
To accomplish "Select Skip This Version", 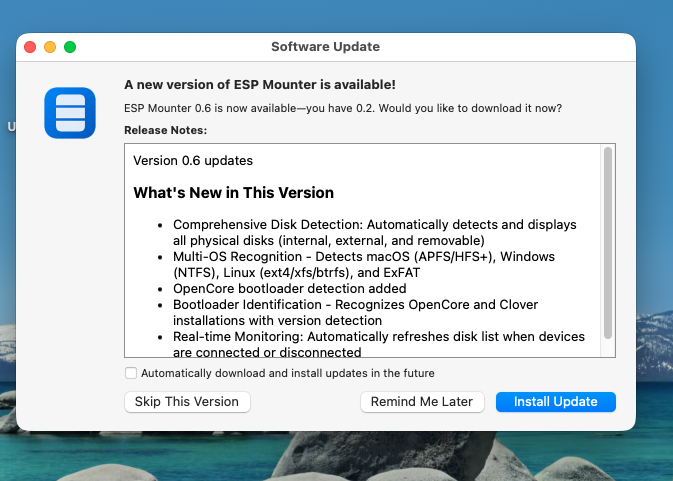I will pyautogui.click(x=187, y=402).
